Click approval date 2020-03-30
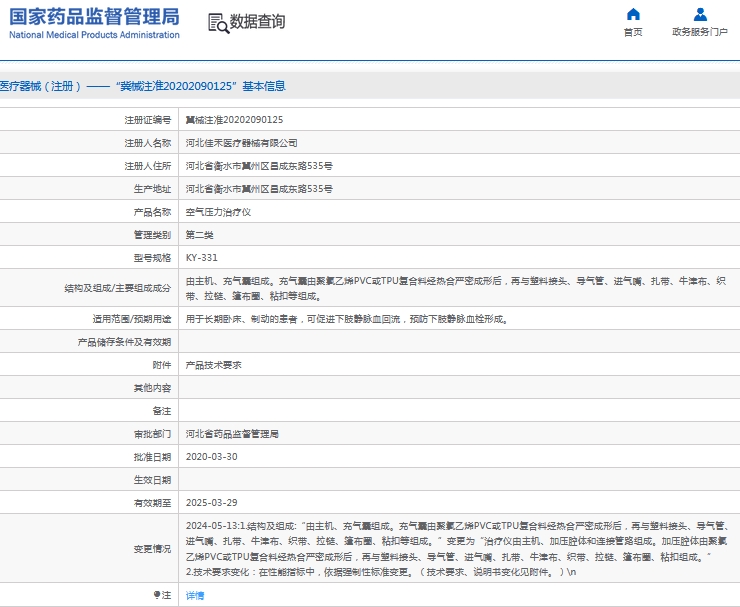The width and height of the screenshot is (740, 607). 211,457
